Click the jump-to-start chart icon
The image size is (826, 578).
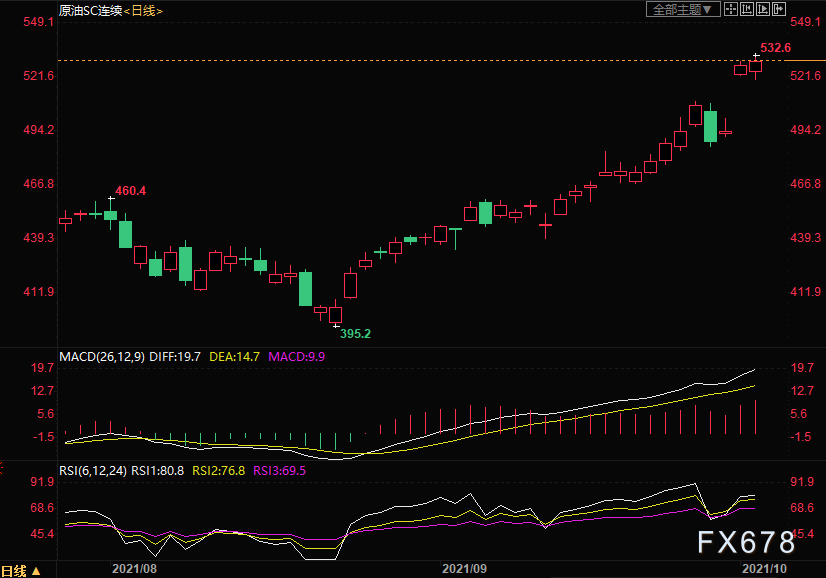[746, 9]
